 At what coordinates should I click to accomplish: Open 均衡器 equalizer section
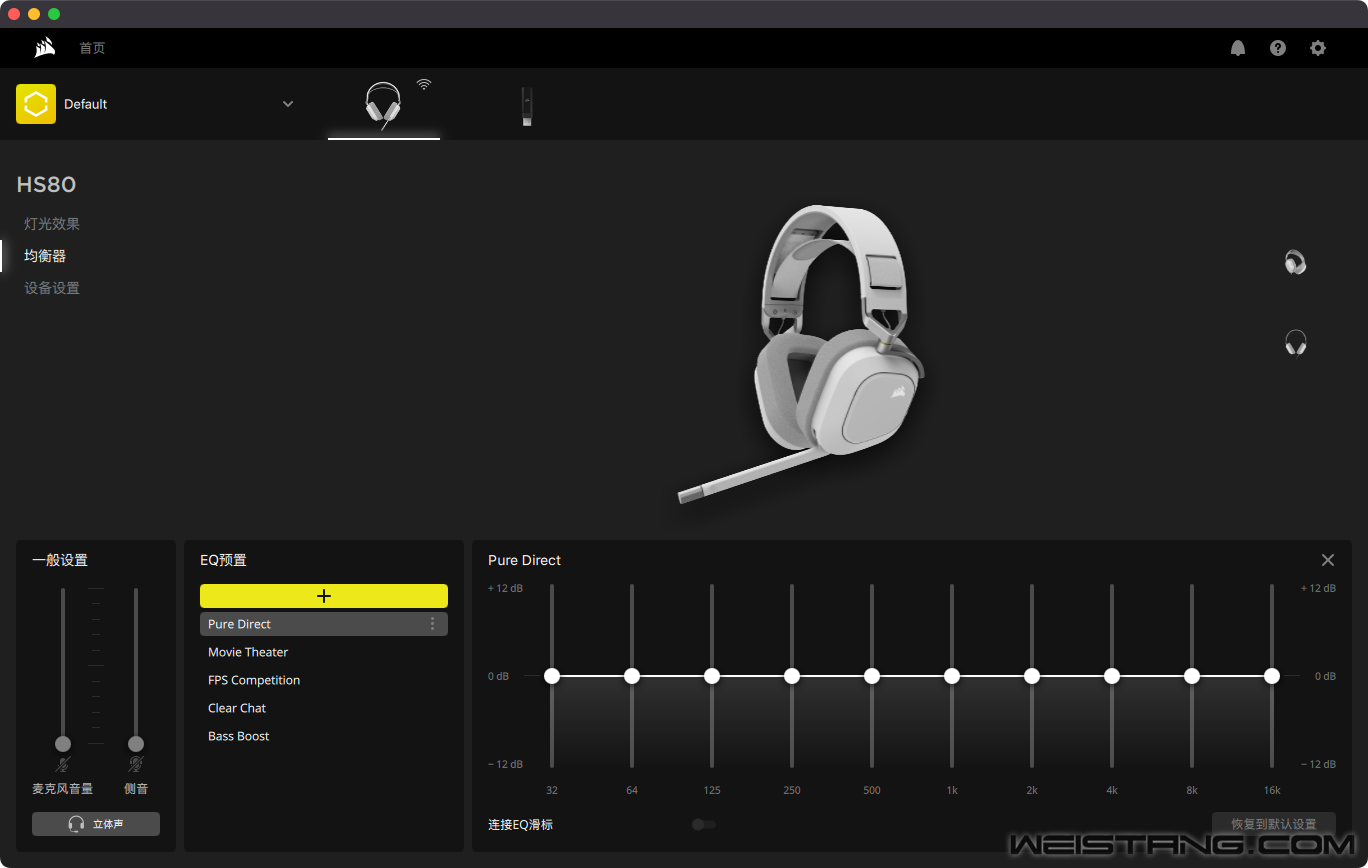(x=45, y=256)
